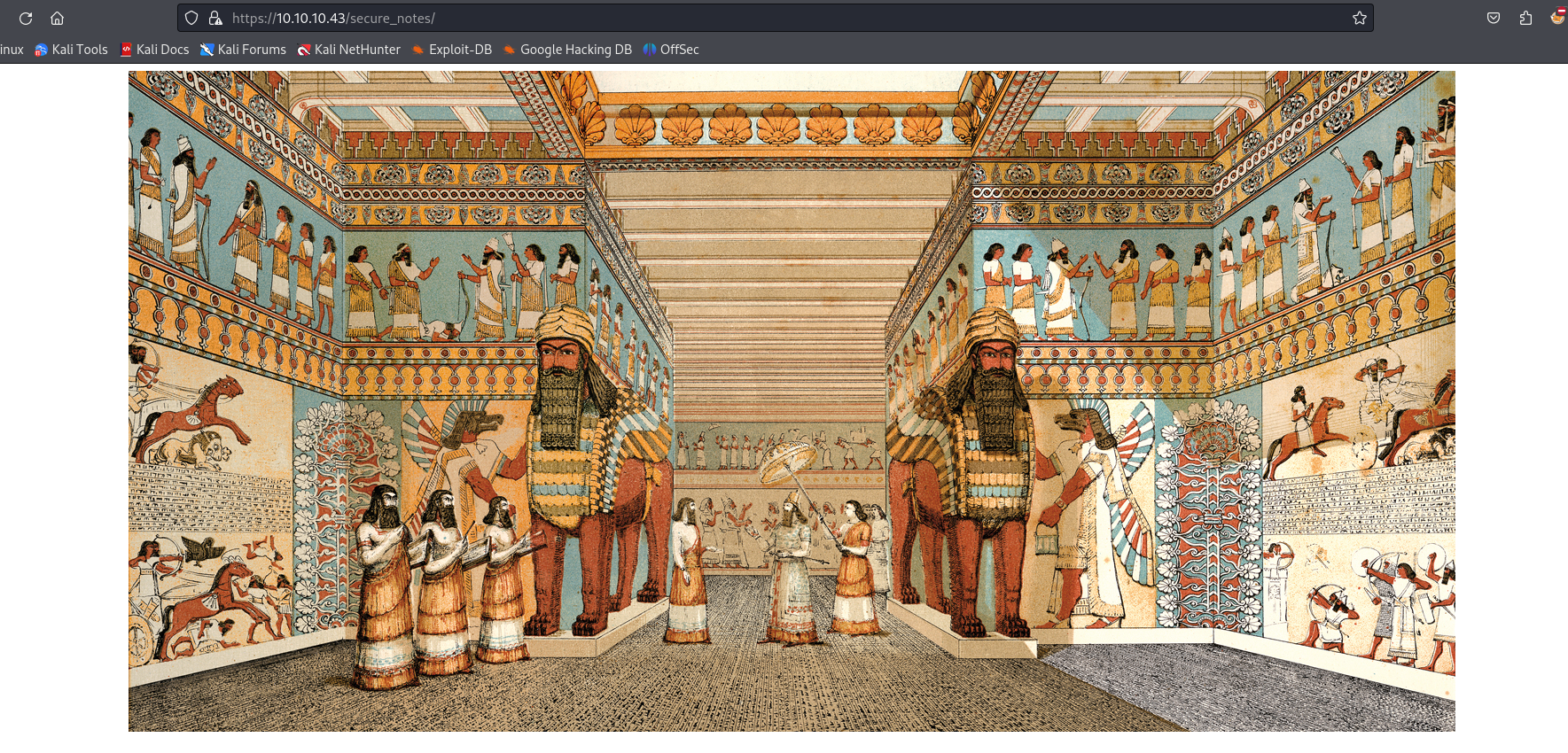Open the Kali Tools bookmark
This screenshot has width=1568, height=753.
71,50
